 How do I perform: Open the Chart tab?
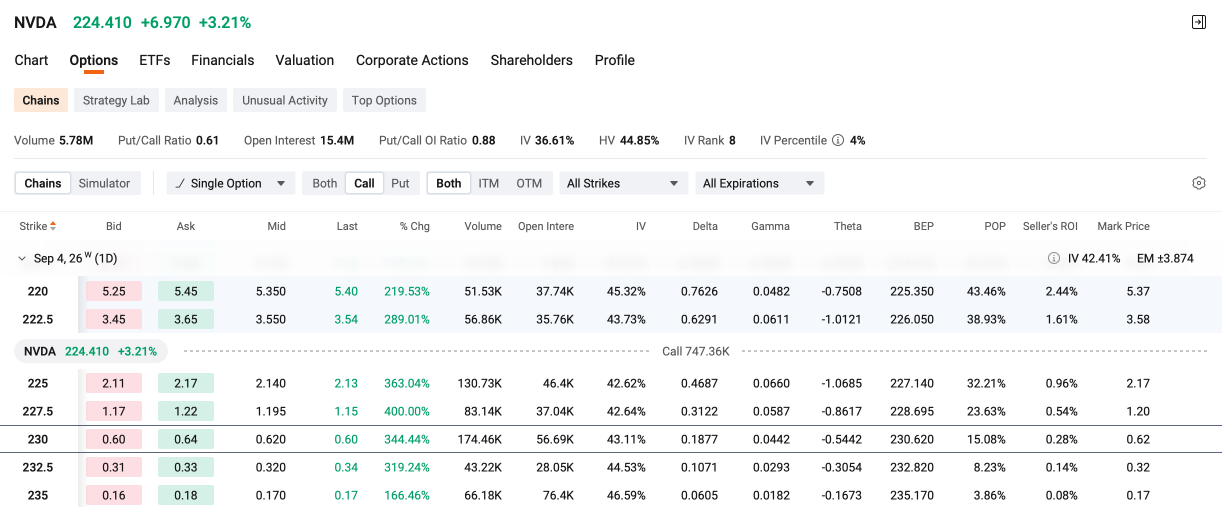coord(31,60)
